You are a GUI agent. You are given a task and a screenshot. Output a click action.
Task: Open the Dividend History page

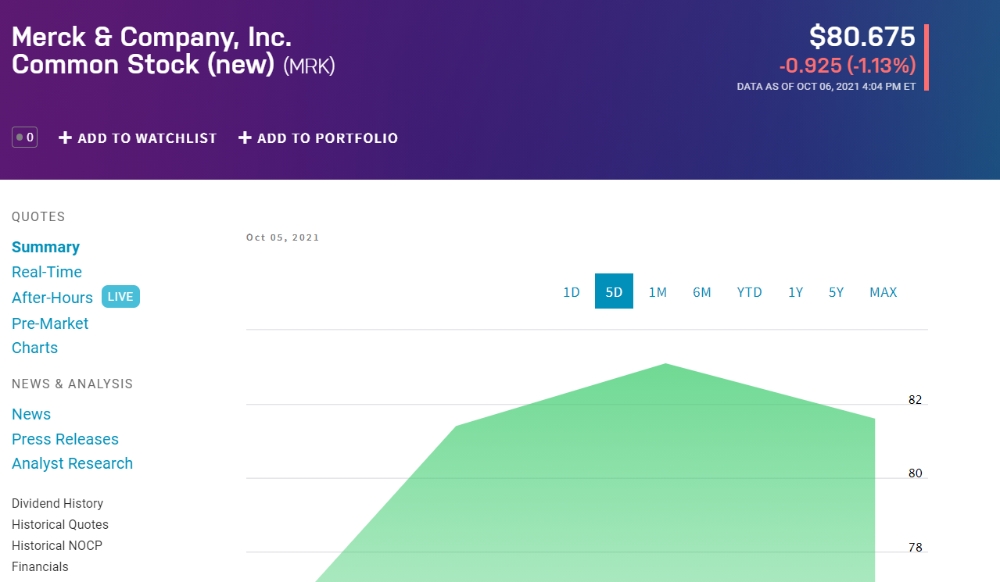[57, 503]
